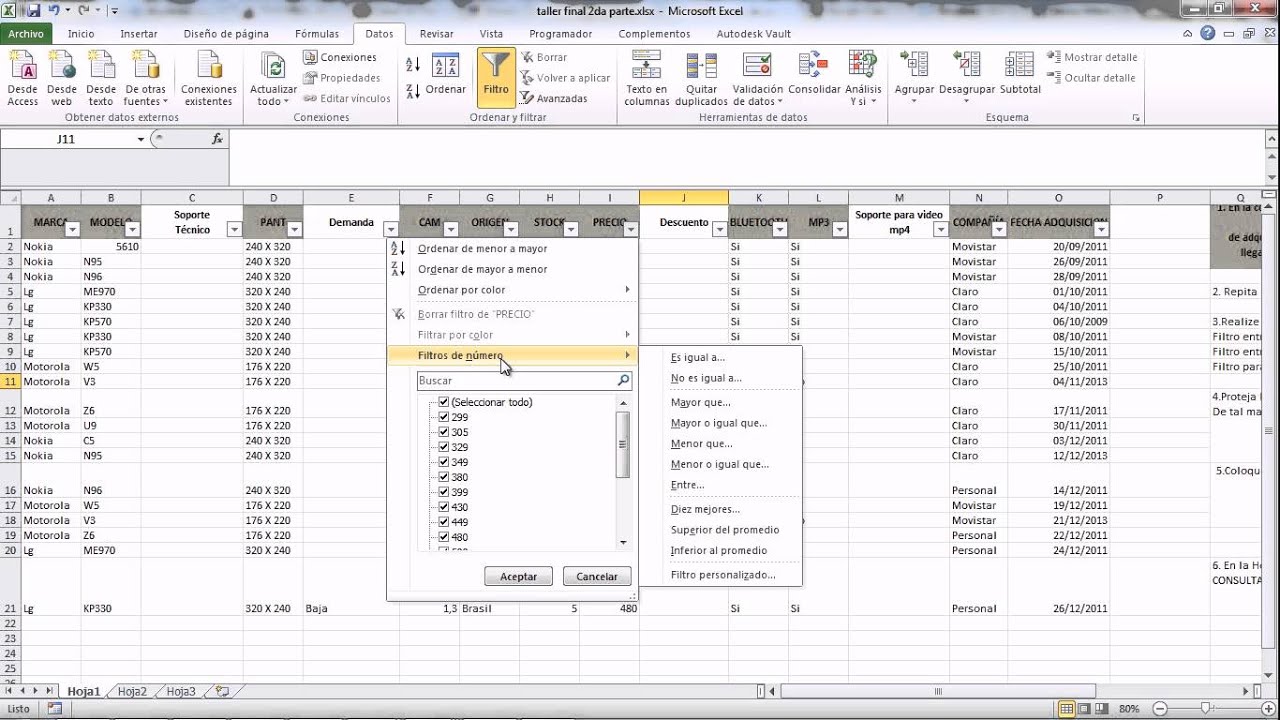Click the Filtro funnel icon

495,66
